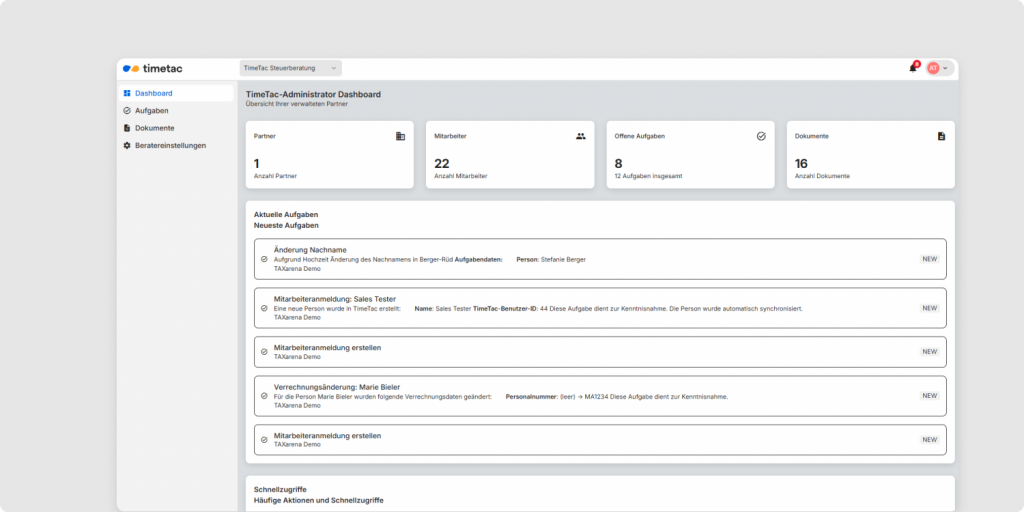Open the Mitarbeiteranmeldung: Sales Tester task title
Viewport: 1024px width, 512px height.
pos(335,299)
